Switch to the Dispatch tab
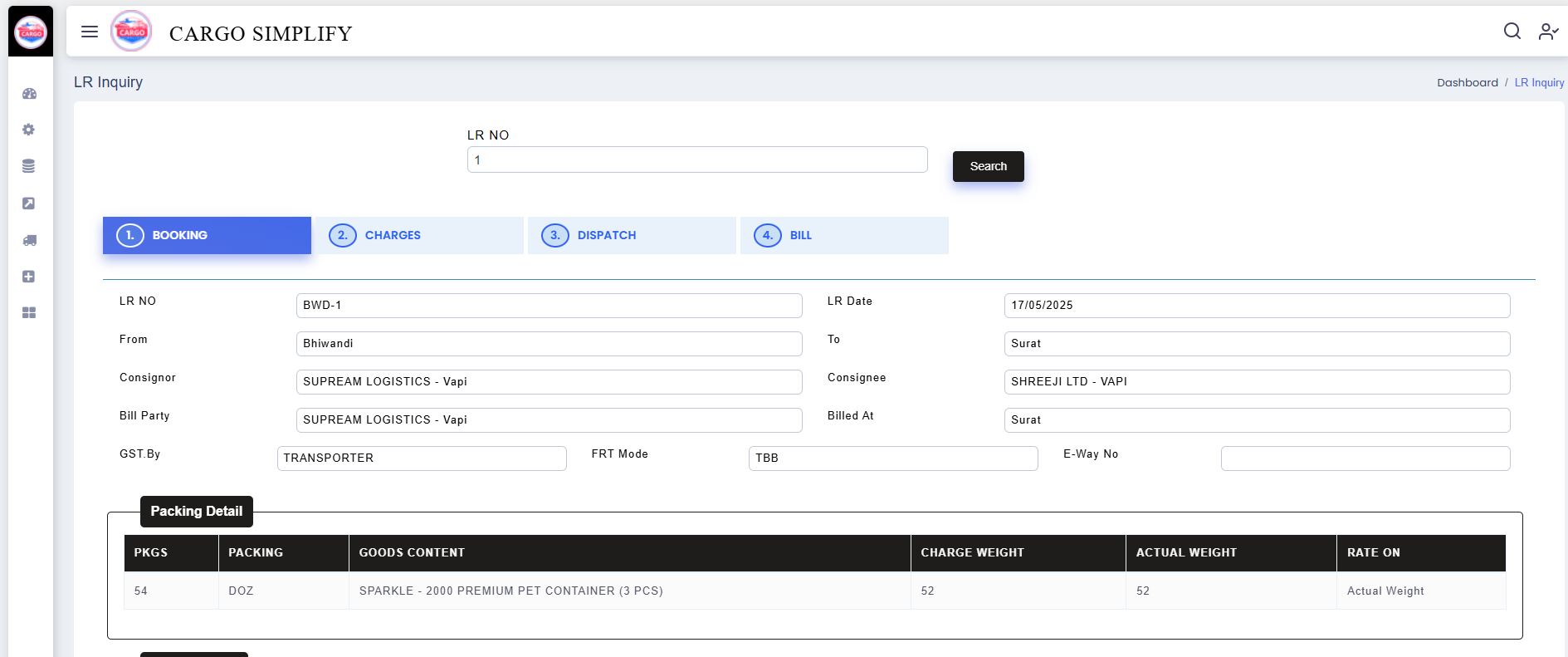 632,235
